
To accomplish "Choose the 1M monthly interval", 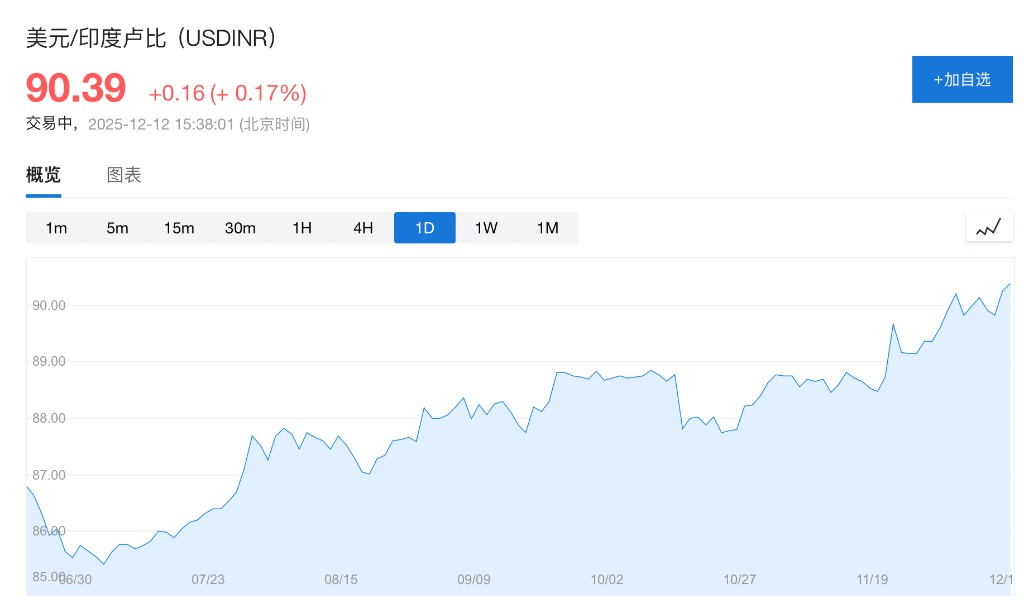I will (x=547, y=228).
